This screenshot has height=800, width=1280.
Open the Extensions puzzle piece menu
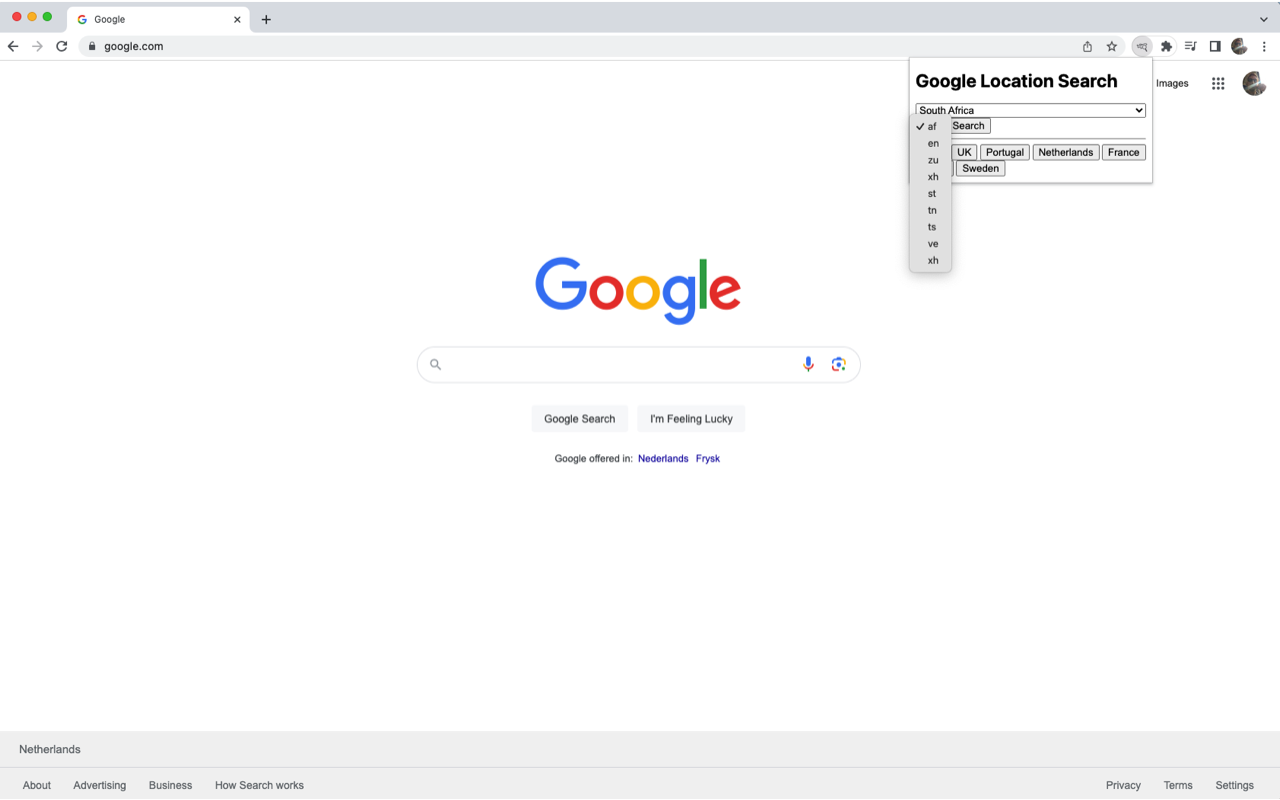[1166, 46]
